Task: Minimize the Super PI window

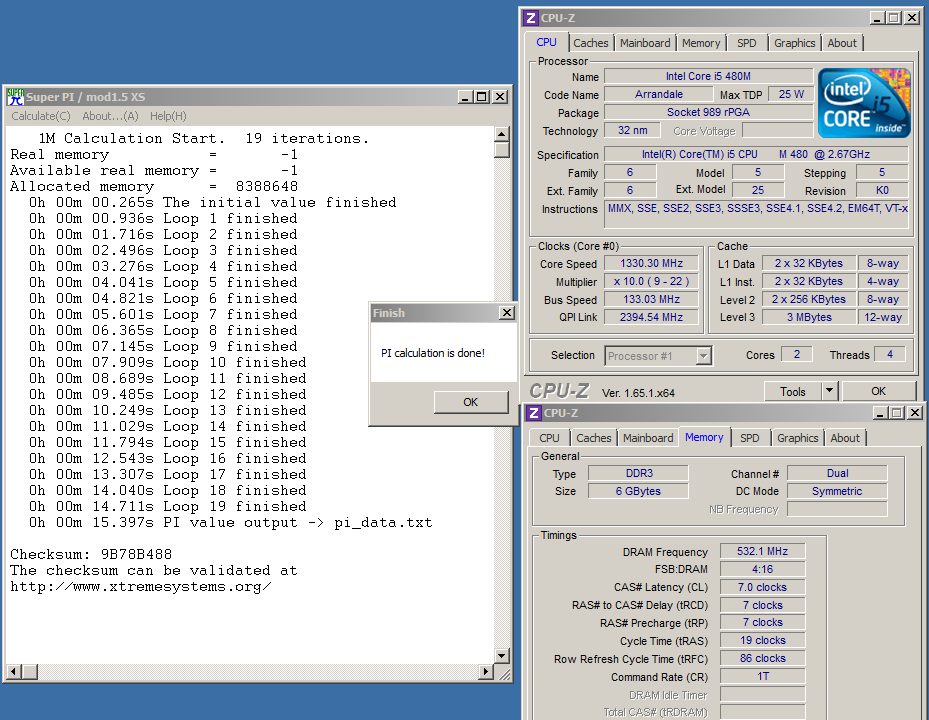Action: coord(466,97)
